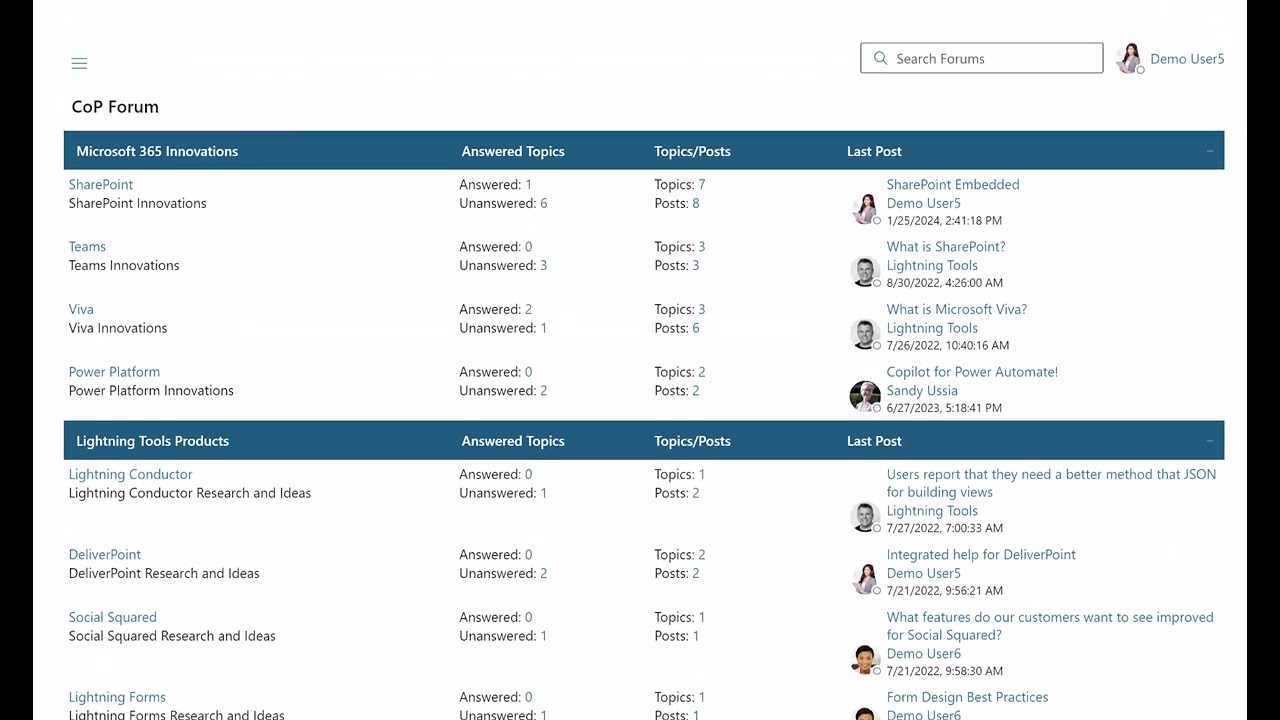Click the timestamp 6/27/2023, 5:18:41 PM

pos(944,408)
